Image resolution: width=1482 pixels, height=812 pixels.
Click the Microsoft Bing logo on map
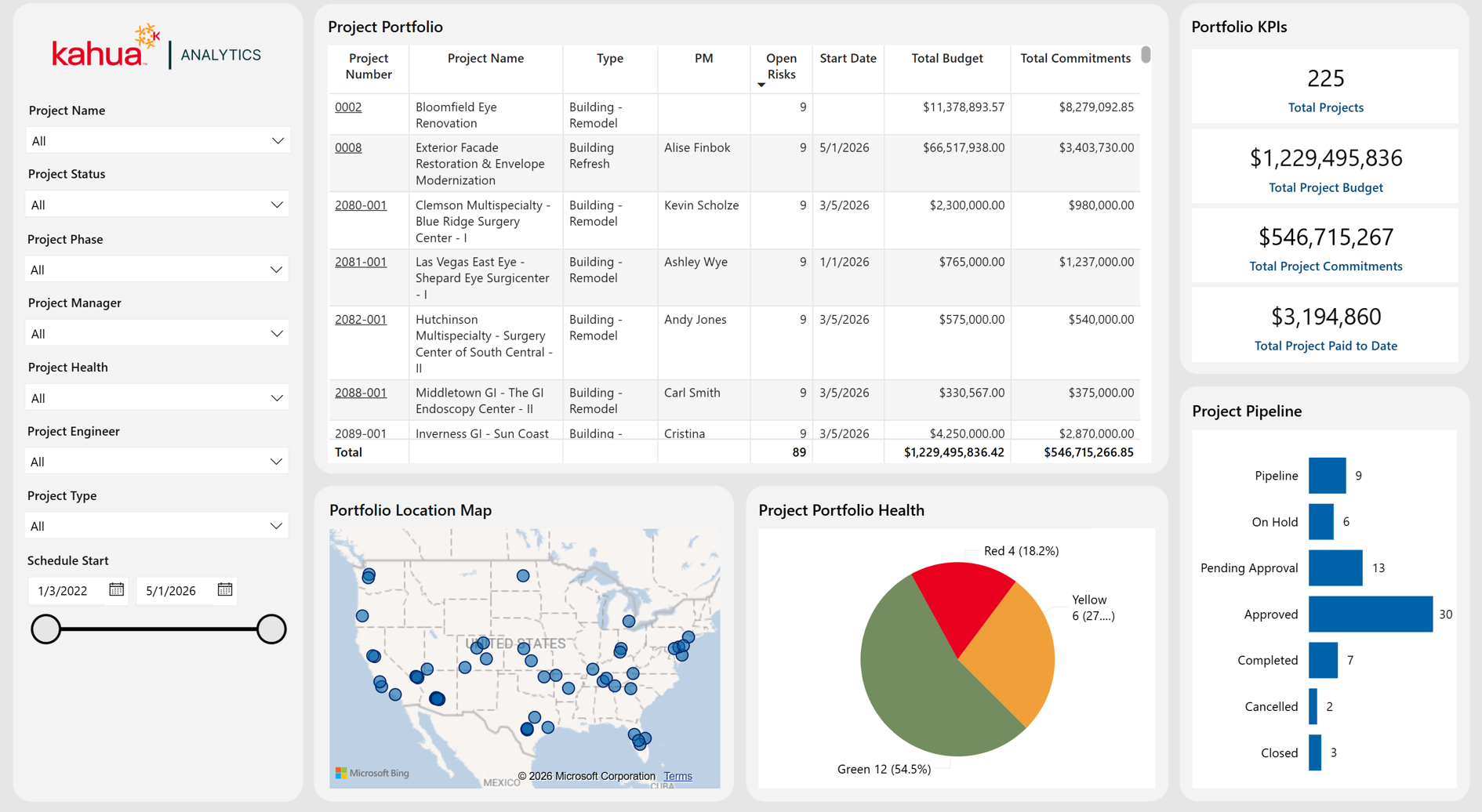[372, 773]
